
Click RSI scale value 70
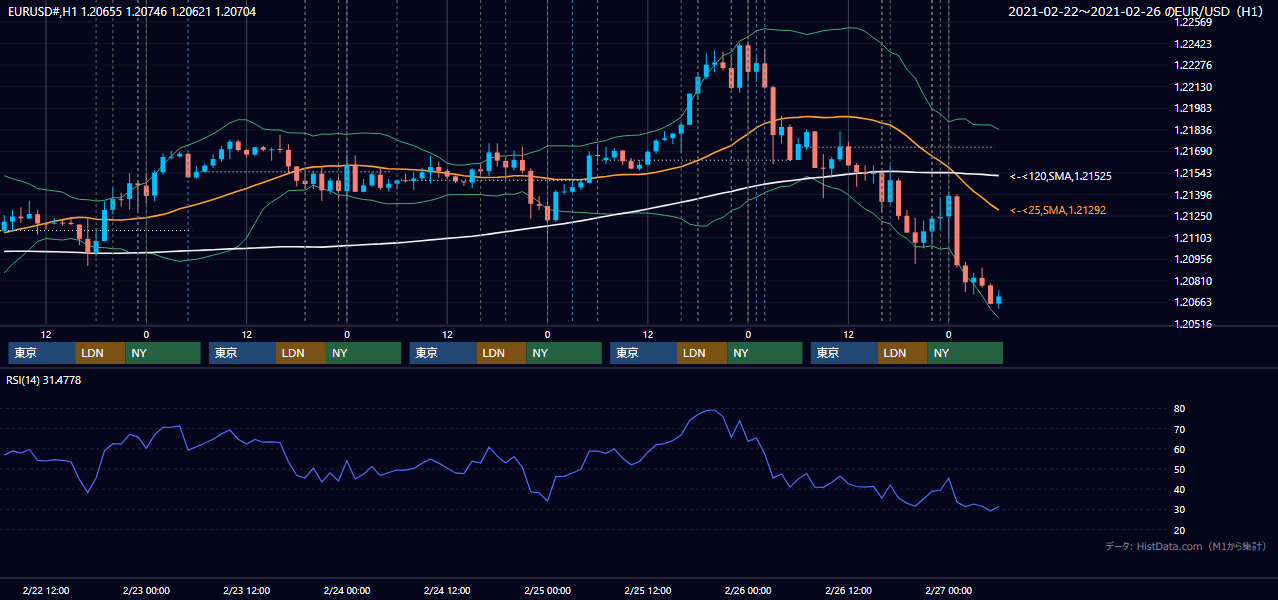click(1180, 430)
